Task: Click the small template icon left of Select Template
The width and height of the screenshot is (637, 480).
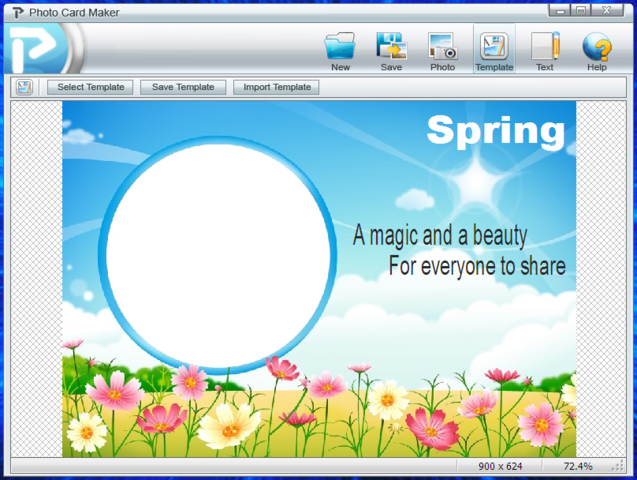Action: click(x=24, y=87)
